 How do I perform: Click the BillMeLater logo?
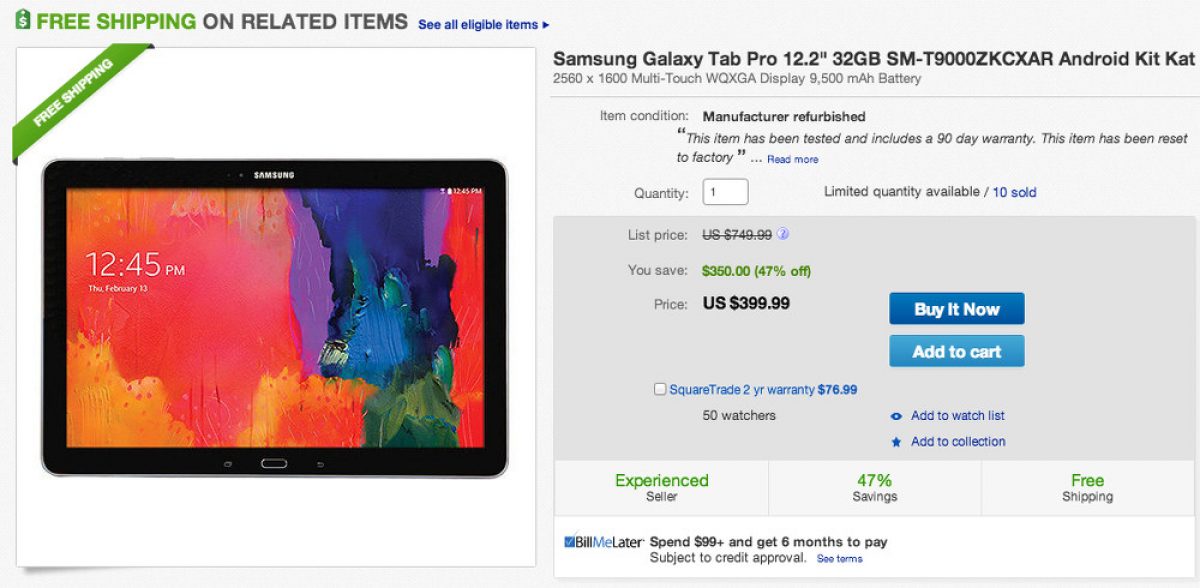[x=603, y=542]
